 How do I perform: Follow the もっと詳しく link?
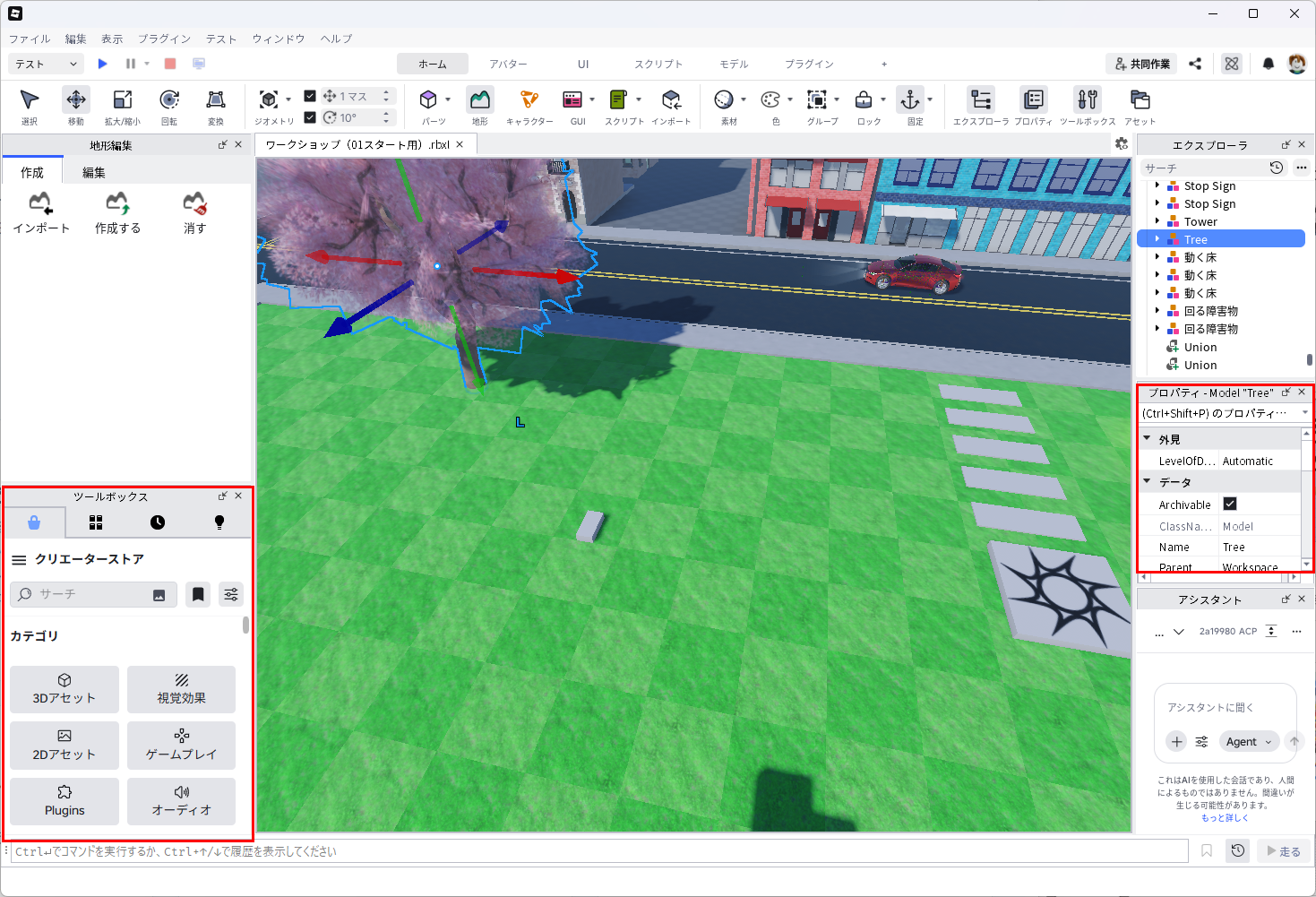click(x=1225, y=818)
